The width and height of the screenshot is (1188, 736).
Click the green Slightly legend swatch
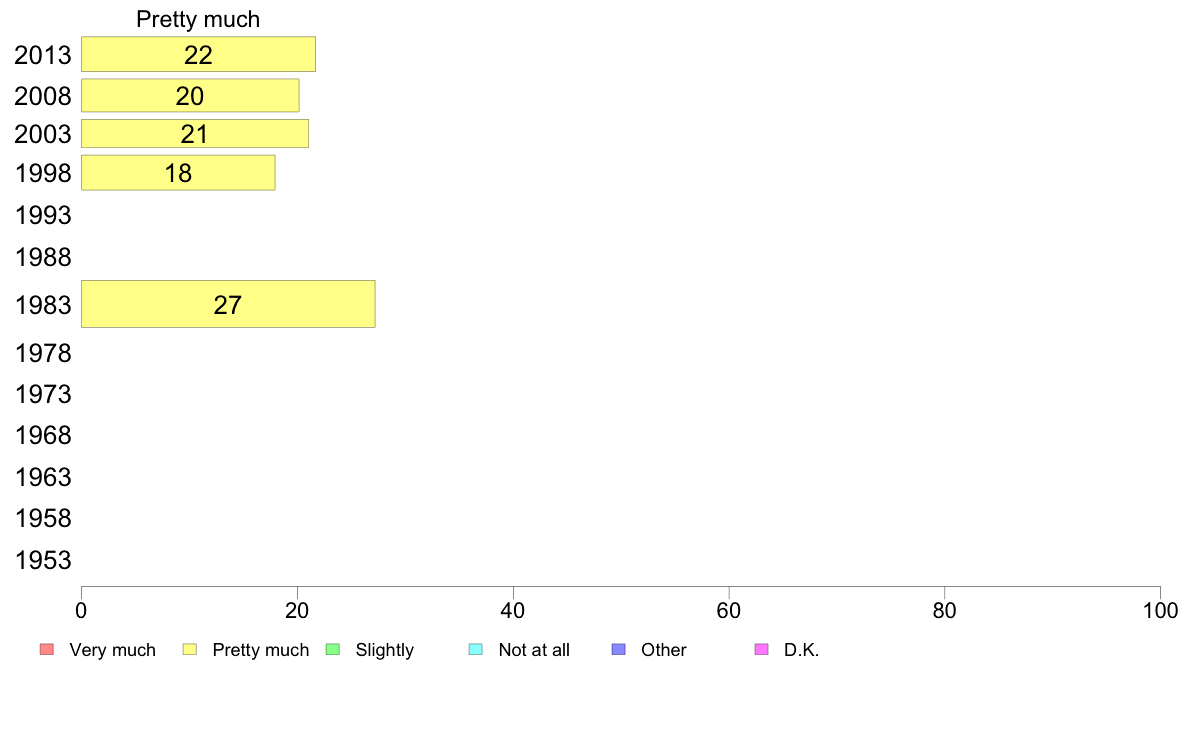pyautogui.click(x=333, y=650)
